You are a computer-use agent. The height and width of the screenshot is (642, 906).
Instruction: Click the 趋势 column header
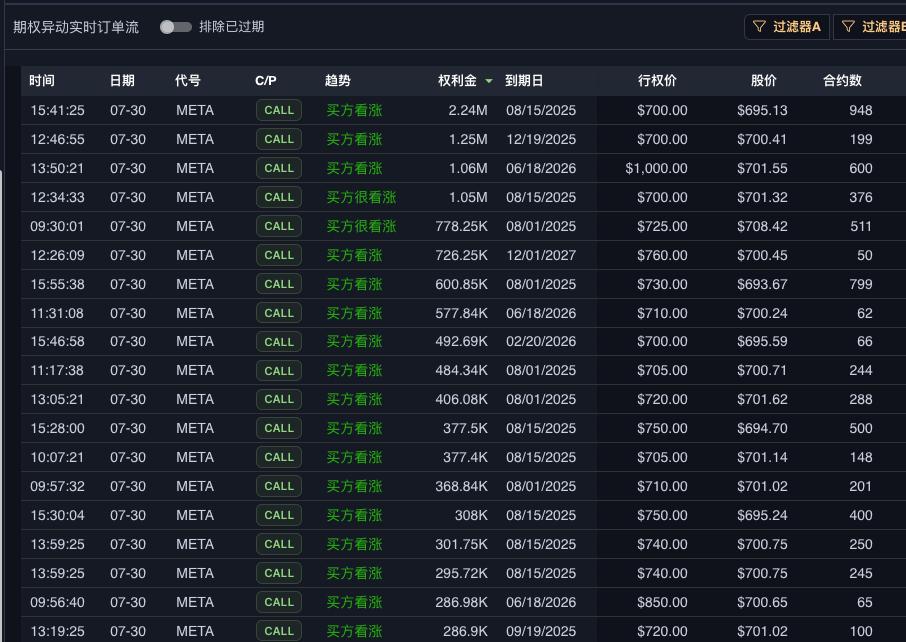point(338,81)
